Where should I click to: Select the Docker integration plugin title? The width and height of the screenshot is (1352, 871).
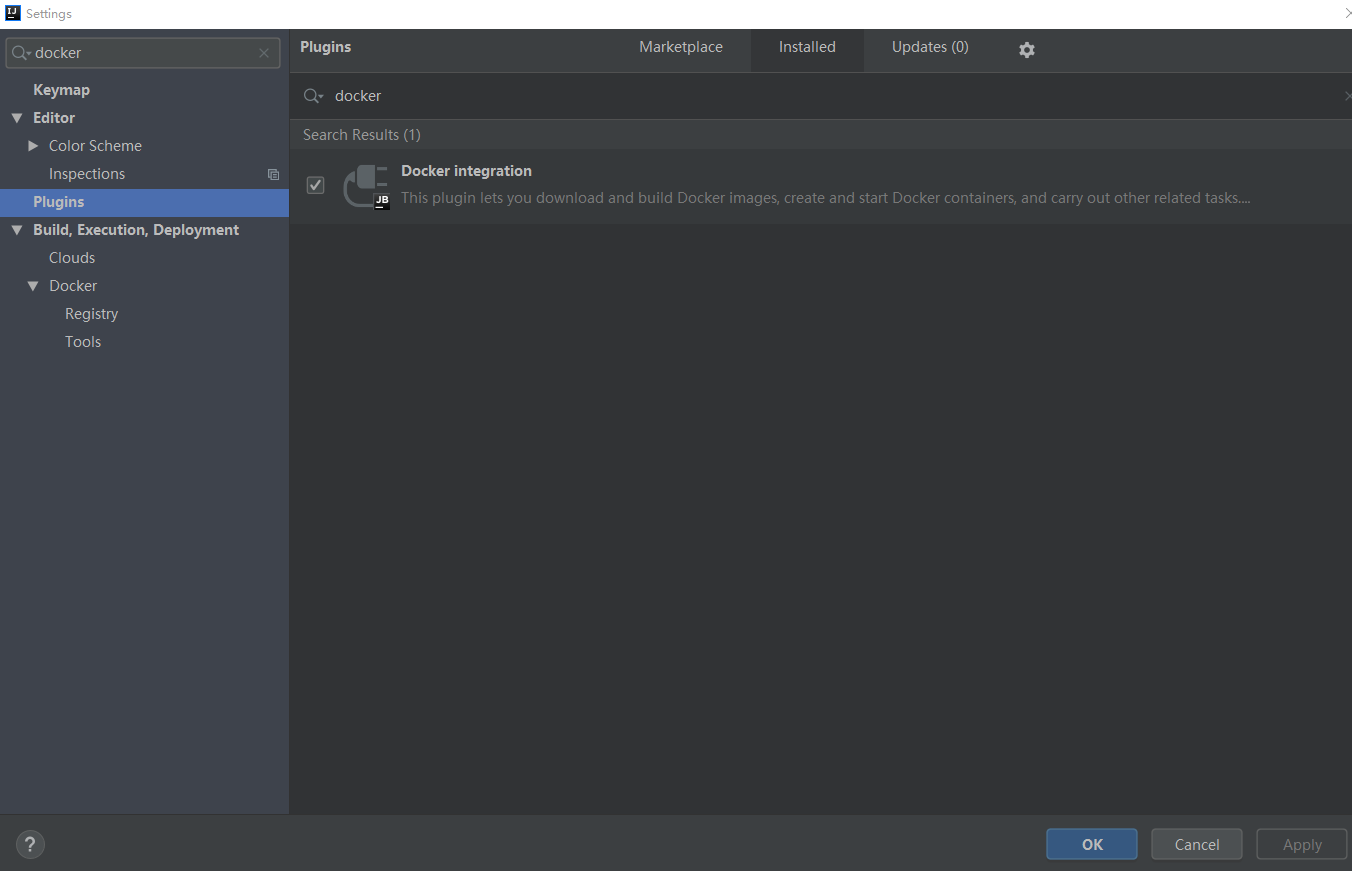466,171
